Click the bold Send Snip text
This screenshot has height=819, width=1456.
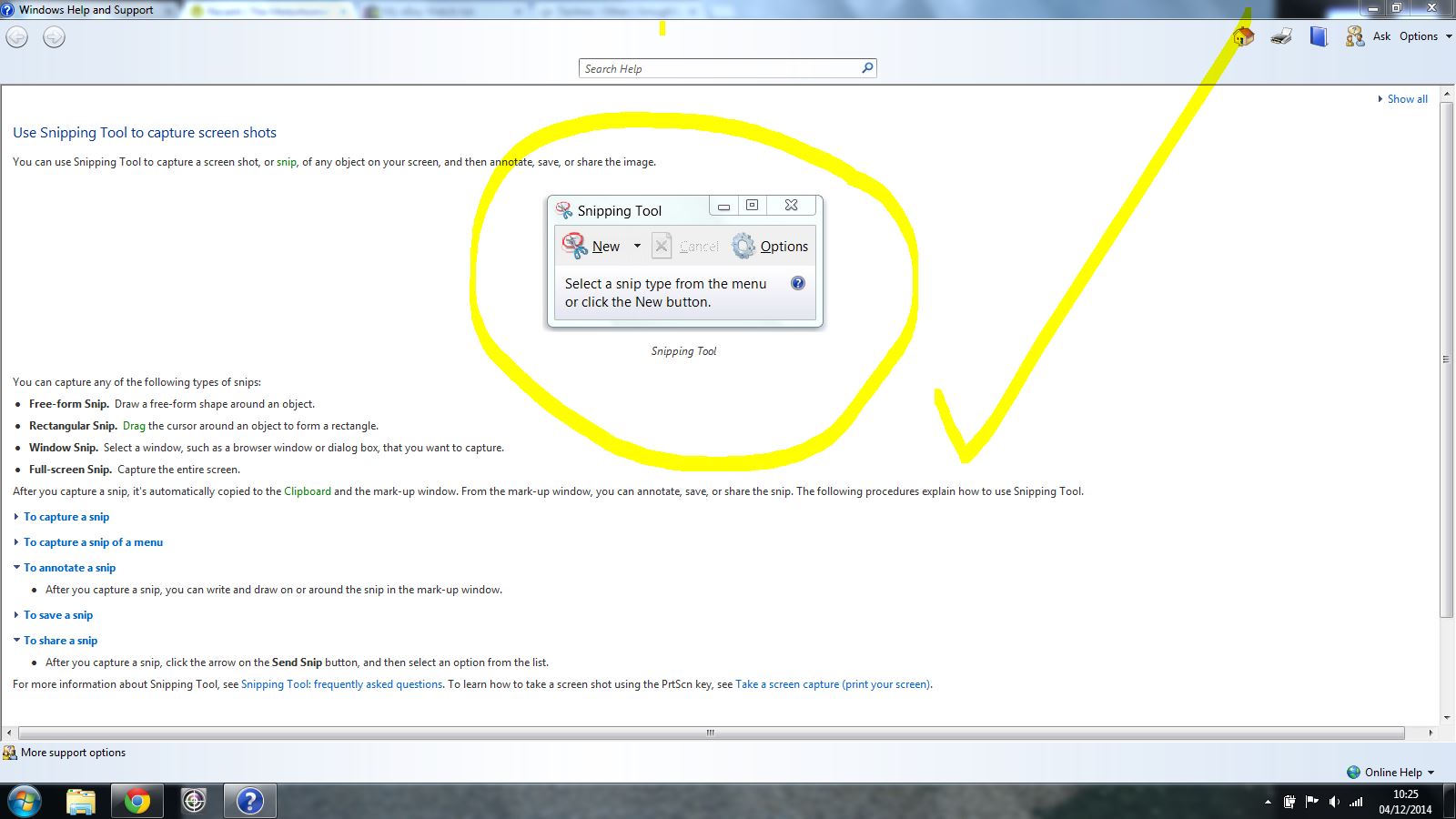tap(297, 662)
